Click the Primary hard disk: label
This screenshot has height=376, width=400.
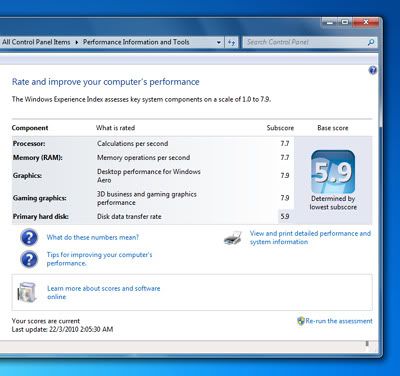(41, 216)
